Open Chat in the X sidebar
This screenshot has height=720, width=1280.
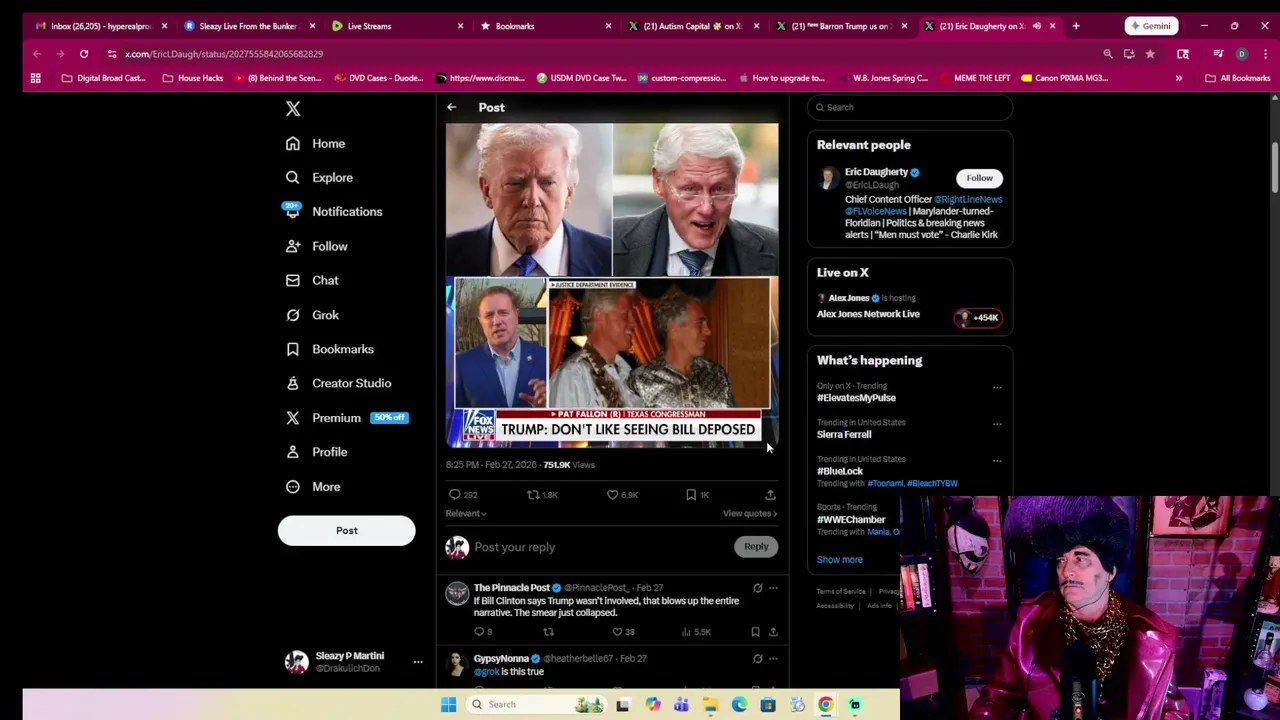pyautogui.click(x=312, y=280)
